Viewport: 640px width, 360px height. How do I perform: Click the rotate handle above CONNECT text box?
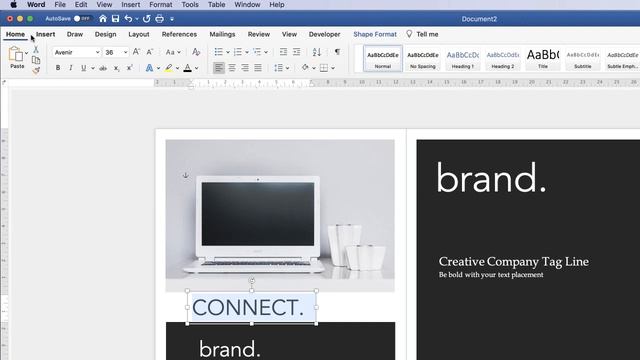point(252,280)
